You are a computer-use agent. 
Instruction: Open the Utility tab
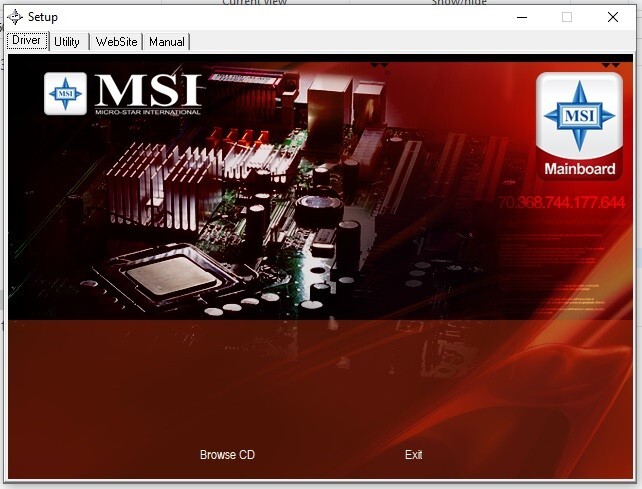(68, 42)
